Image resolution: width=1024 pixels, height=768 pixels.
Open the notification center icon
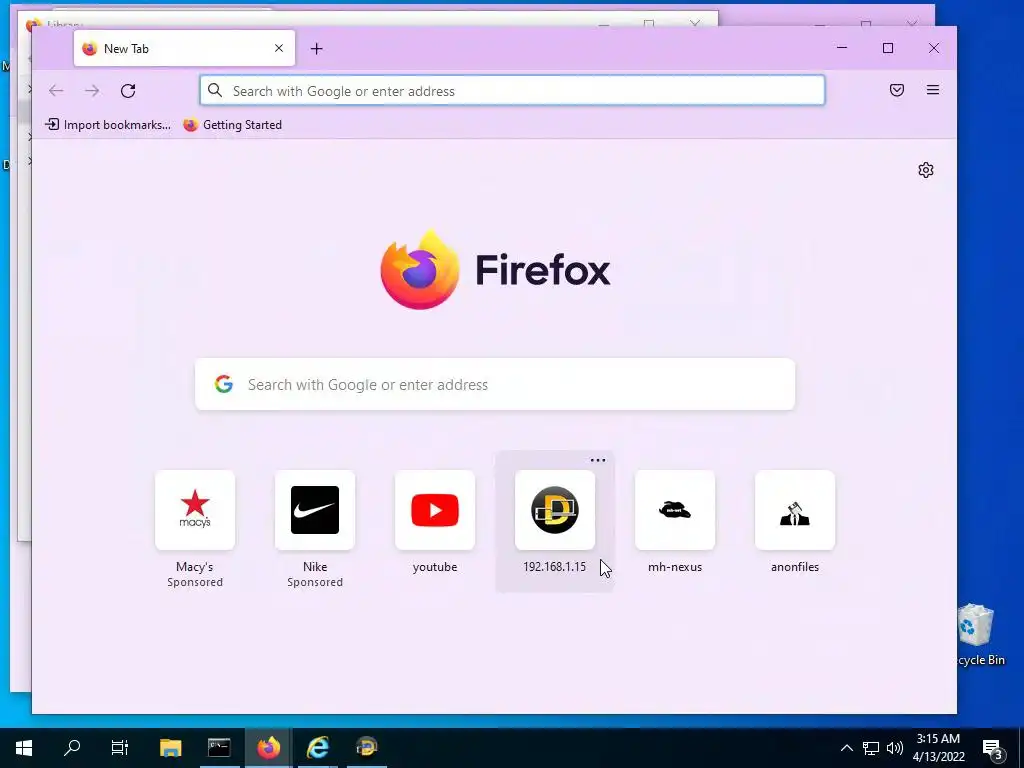(993, 748)
